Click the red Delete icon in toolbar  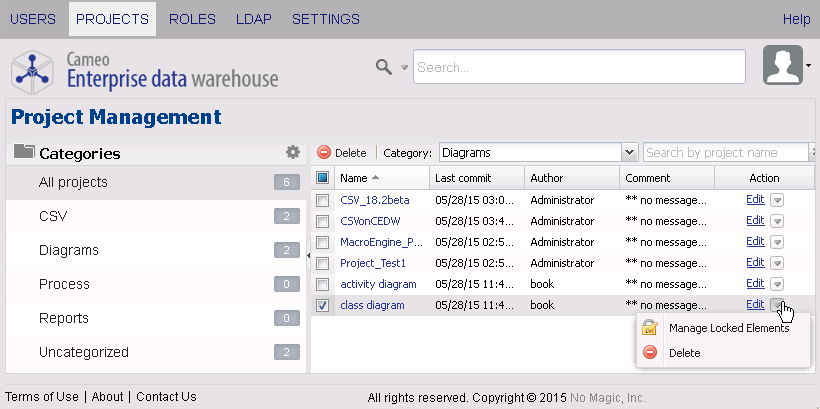click(324, 153)
